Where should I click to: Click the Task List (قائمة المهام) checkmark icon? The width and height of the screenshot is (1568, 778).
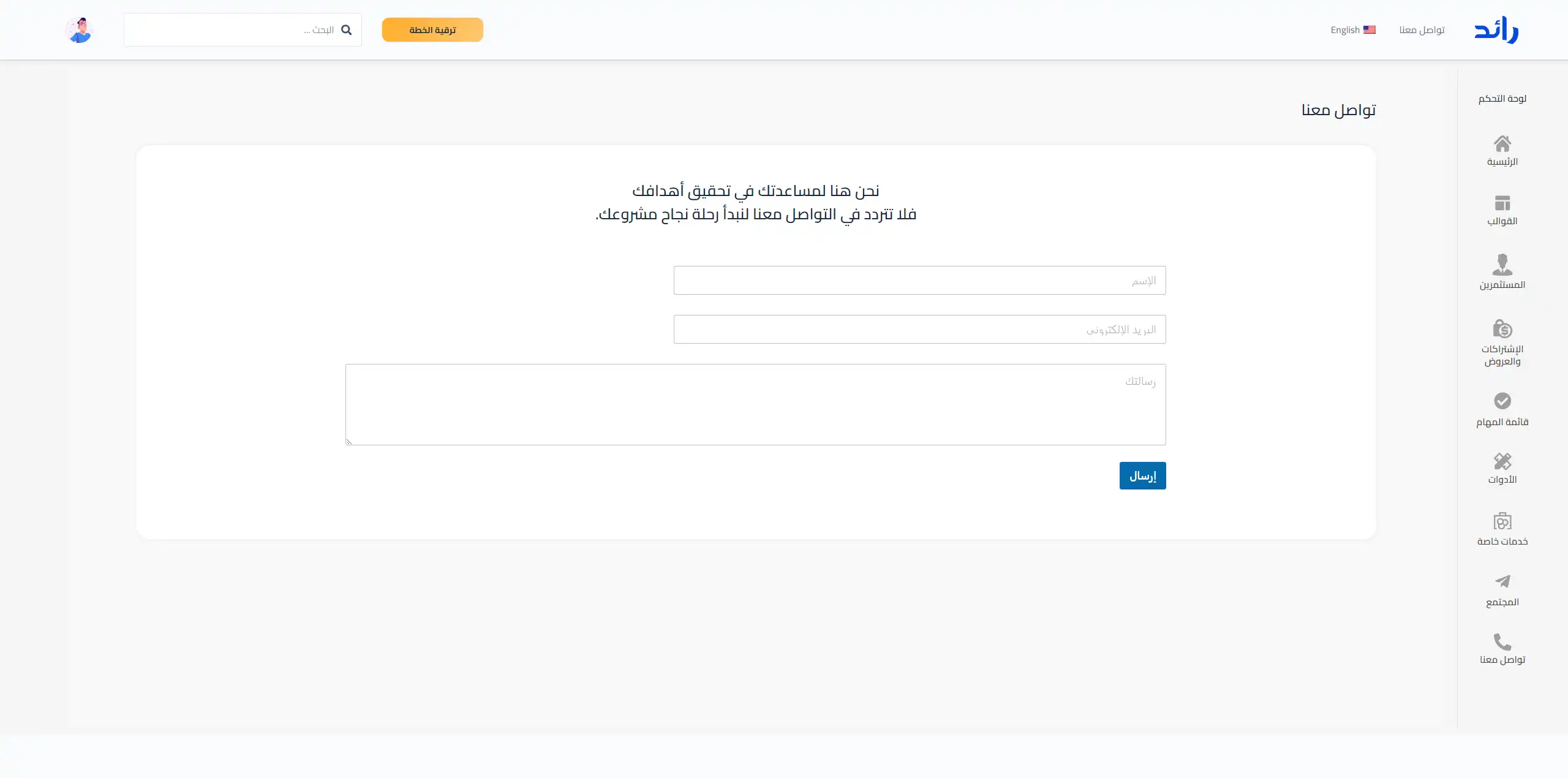coord(1502,401)
